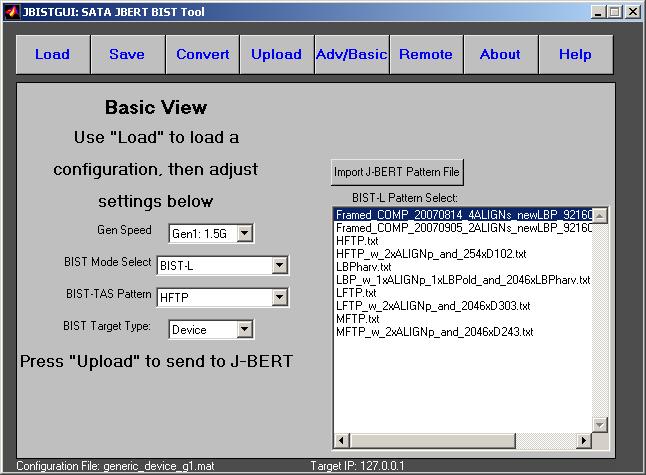Expand the BIST Mode Select dropdown
646x475 pixels.
[279, 265]
